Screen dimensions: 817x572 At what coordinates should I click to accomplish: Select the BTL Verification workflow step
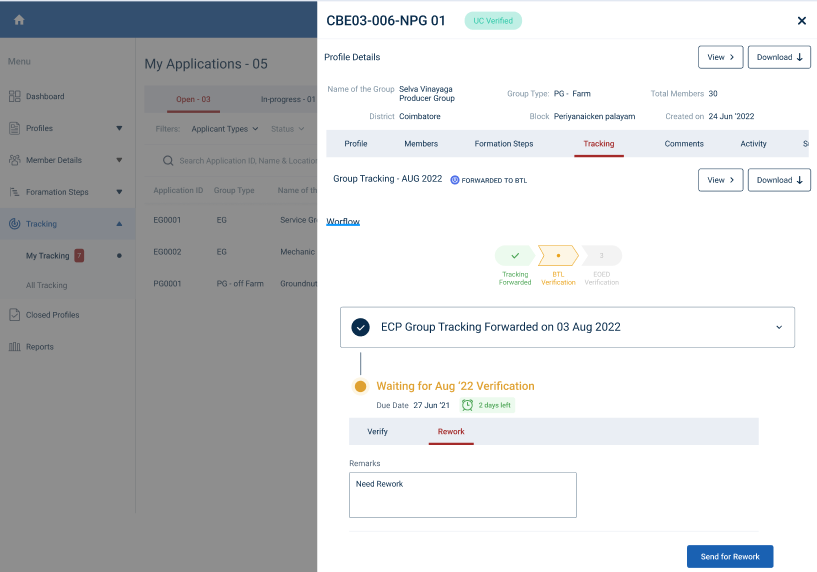tap(558, 256)
